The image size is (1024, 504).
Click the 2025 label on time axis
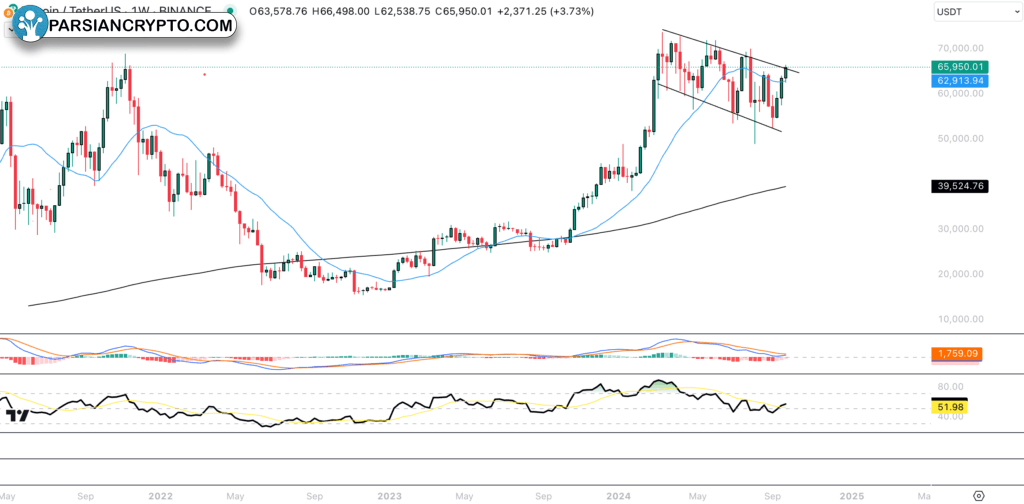[x=852, y=494]
